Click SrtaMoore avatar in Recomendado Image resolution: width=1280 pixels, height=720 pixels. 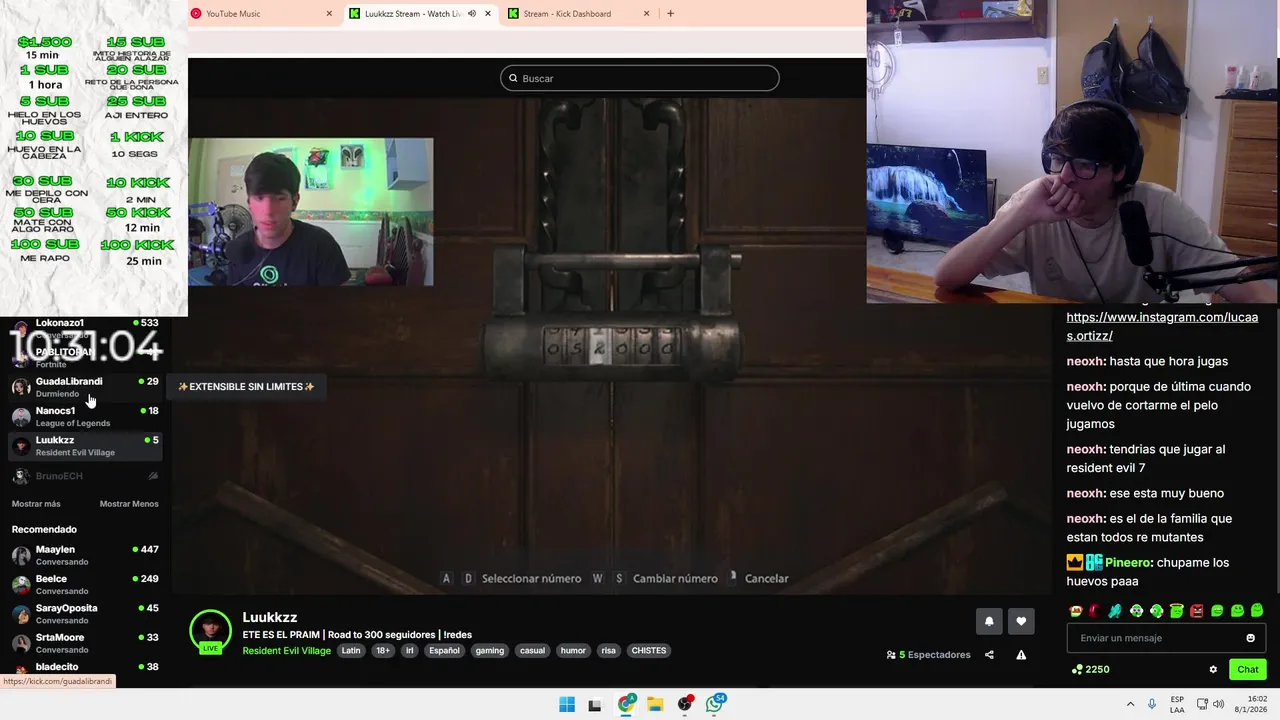[x=21, y=643]
